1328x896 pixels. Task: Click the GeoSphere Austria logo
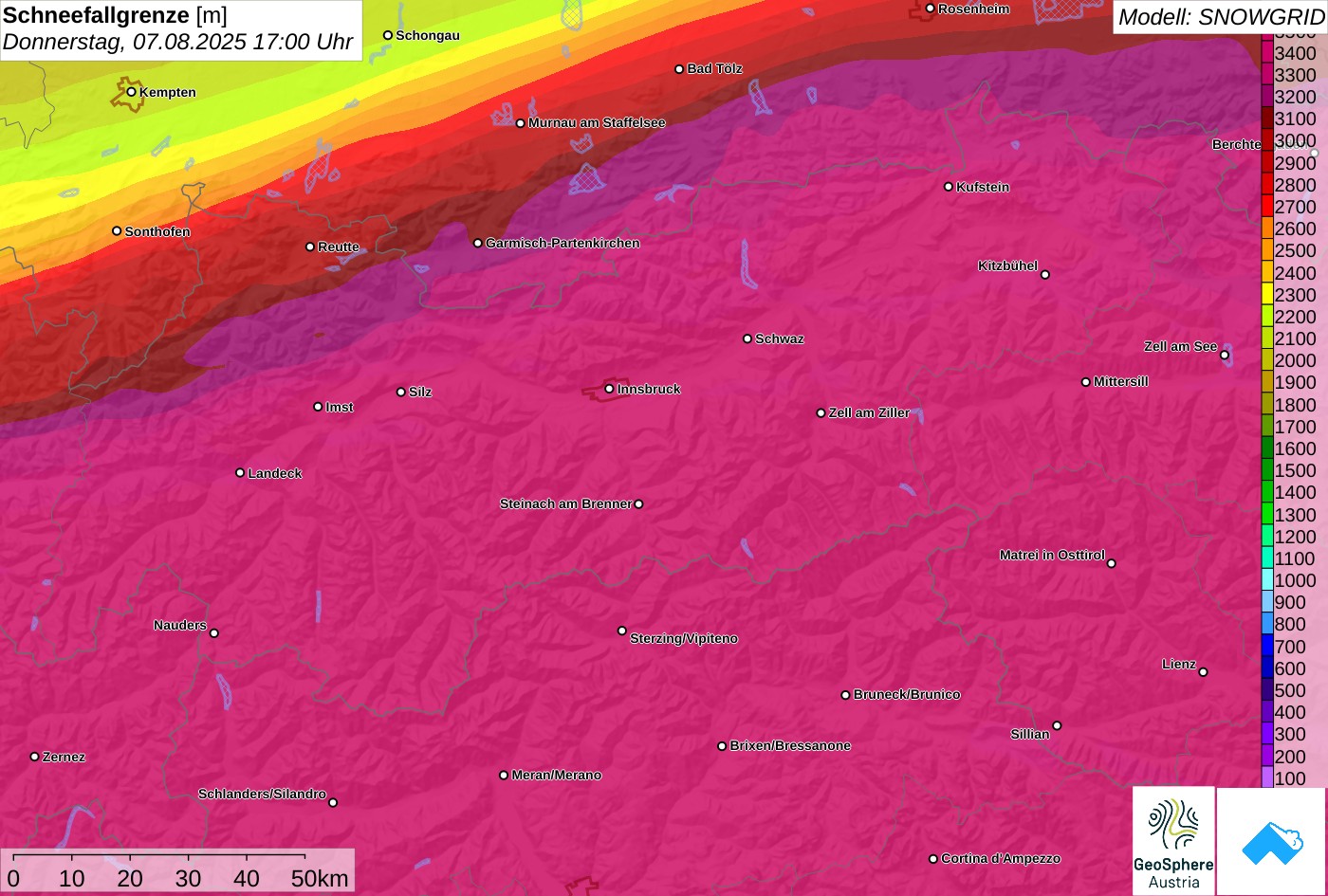pos(1173,841)
